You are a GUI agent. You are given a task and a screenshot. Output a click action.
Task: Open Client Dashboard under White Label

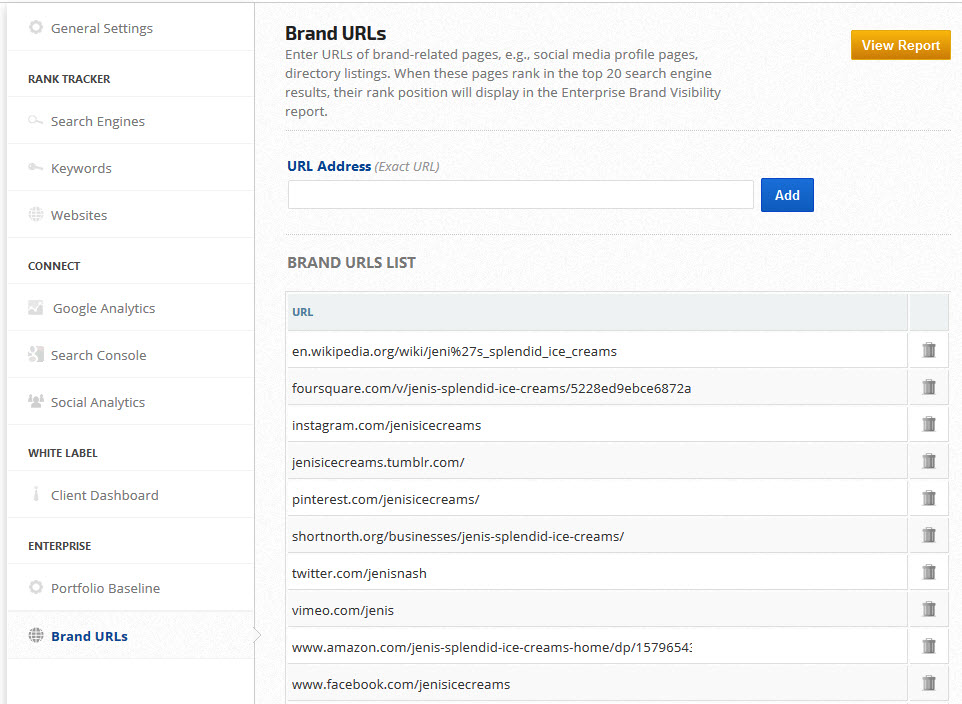pyautogui.click(x=104, y=495)
